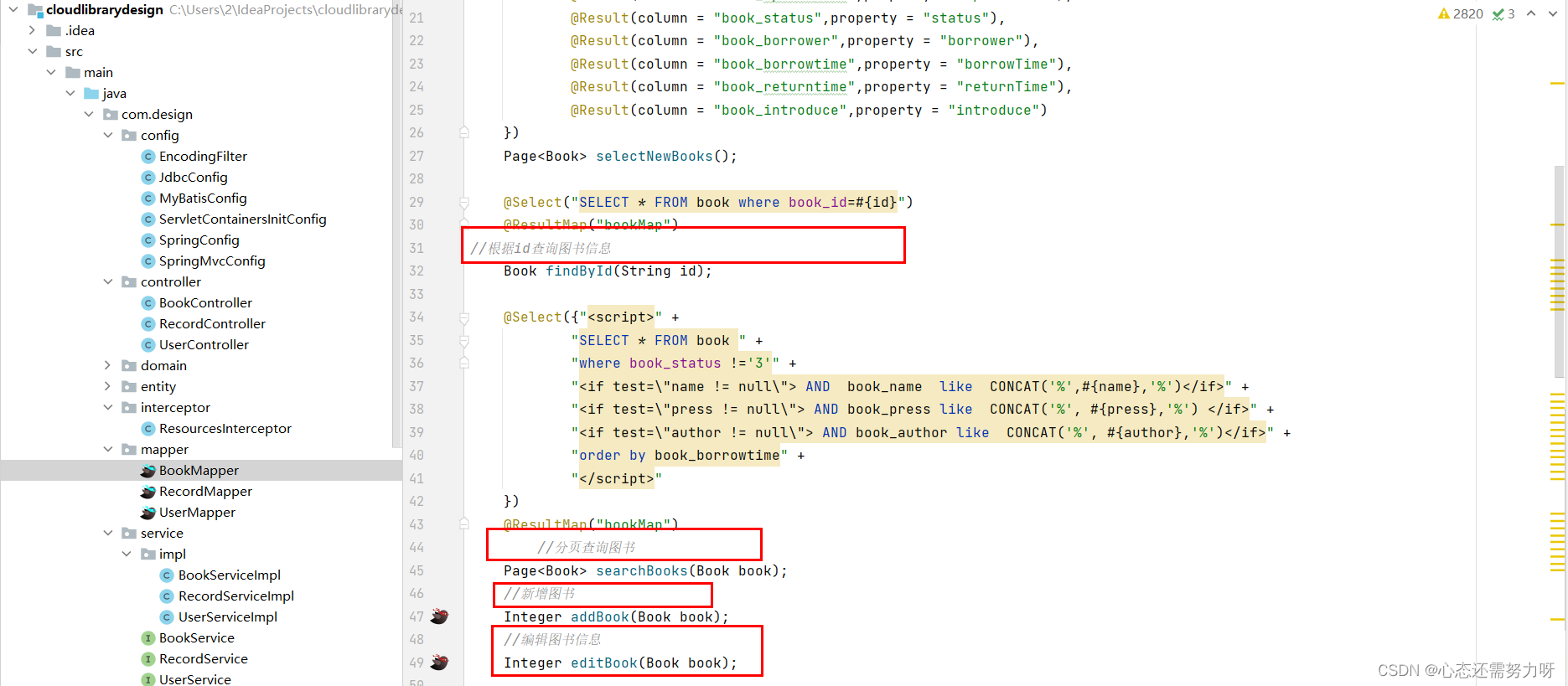Toggle code fold marker at line 26
The width and height of the screenshot is (1568, 686).
click(463, 132)
